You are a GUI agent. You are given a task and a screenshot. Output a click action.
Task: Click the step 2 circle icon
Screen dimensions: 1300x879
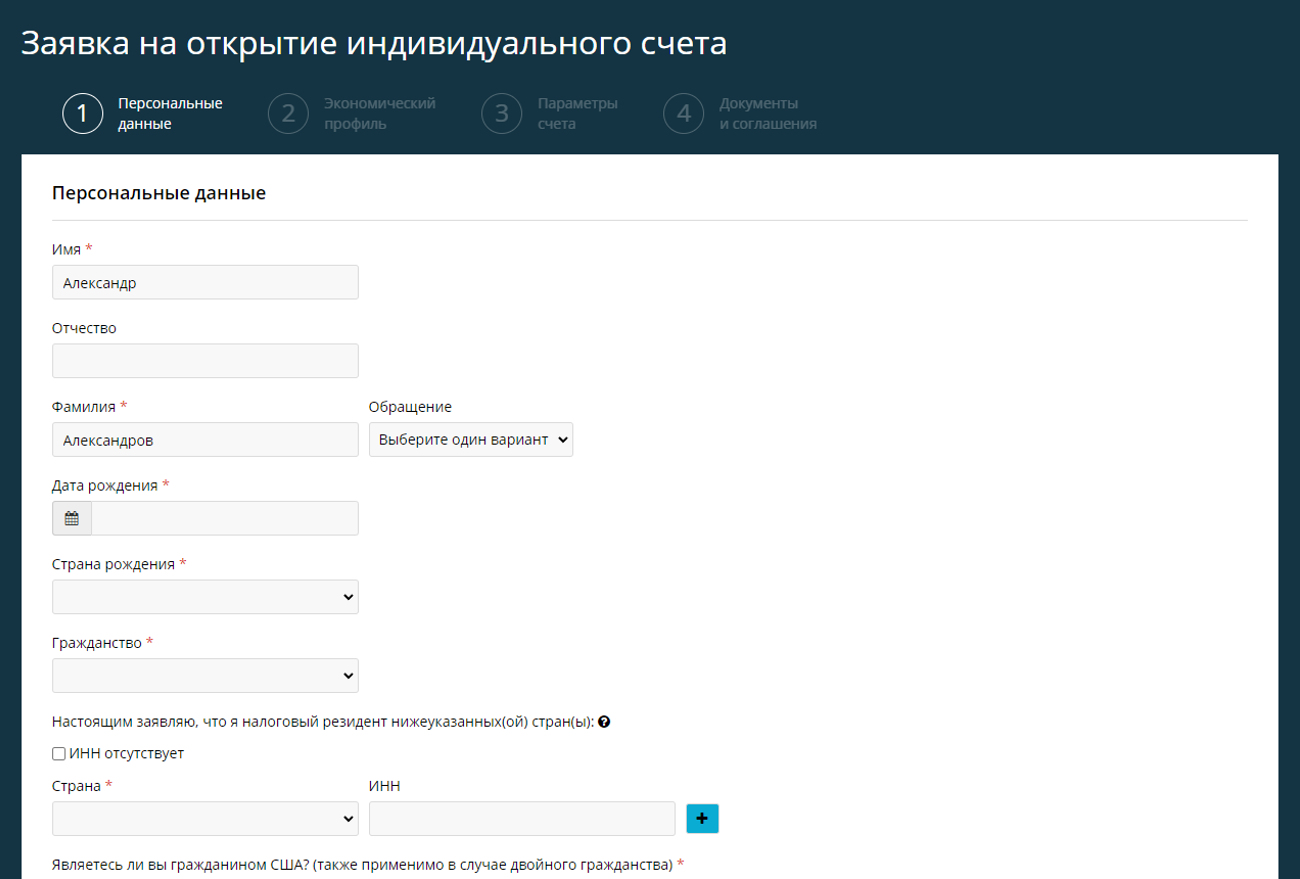pos(288,114)
